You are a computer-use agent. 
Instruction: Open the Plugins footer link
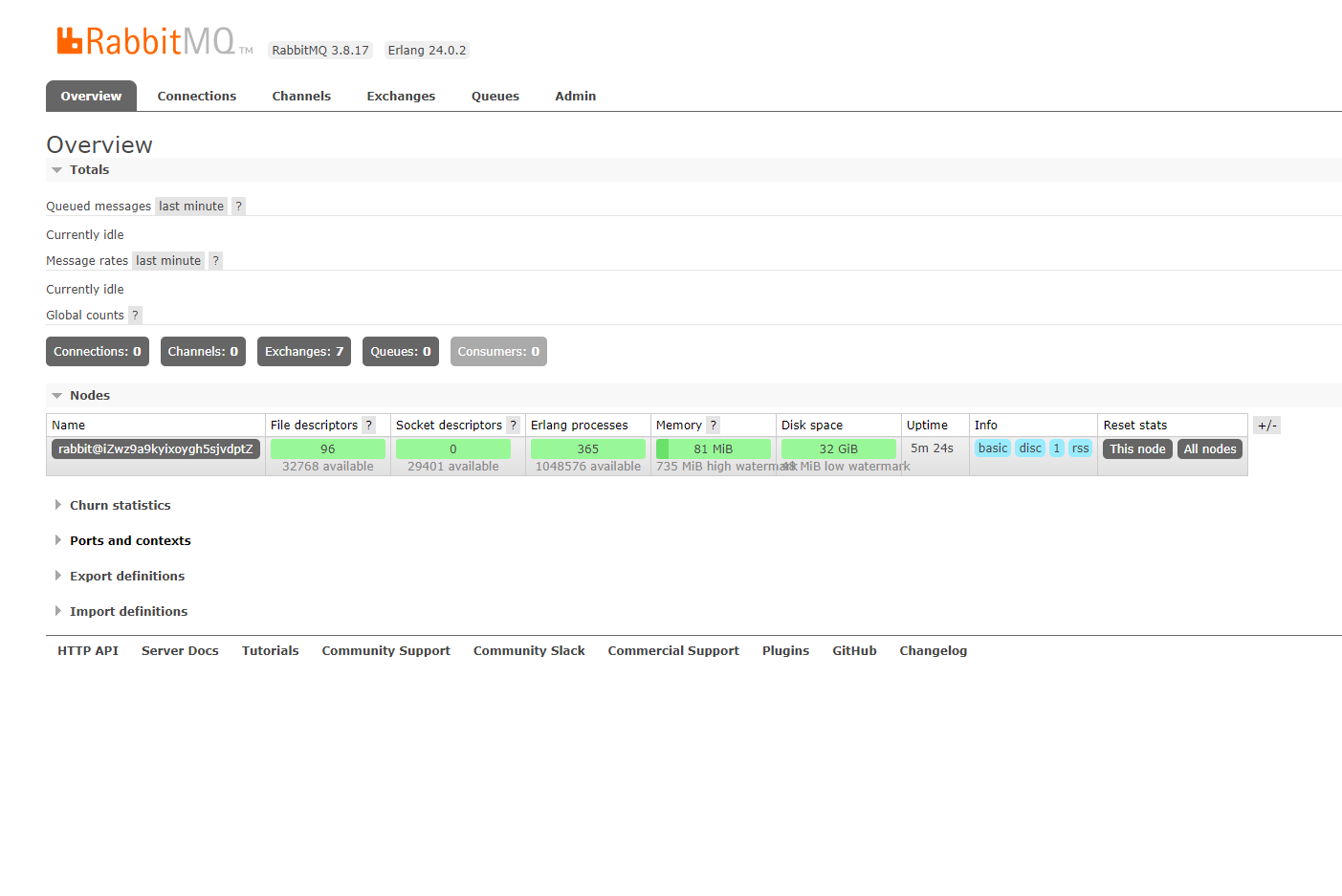click(x=786, y=651)
